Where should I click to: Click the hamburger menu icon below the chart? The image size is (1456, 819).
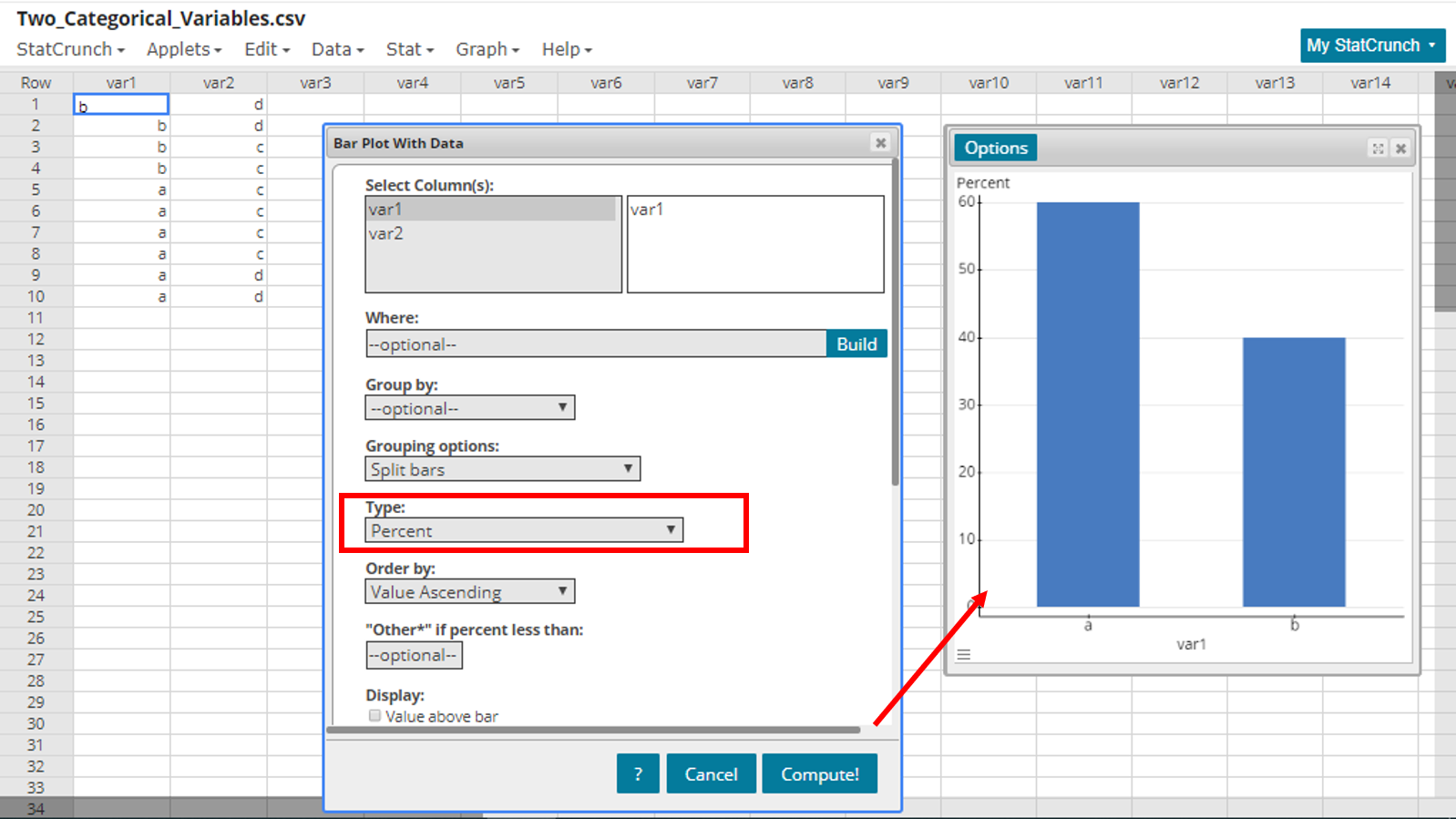point(963,655)
